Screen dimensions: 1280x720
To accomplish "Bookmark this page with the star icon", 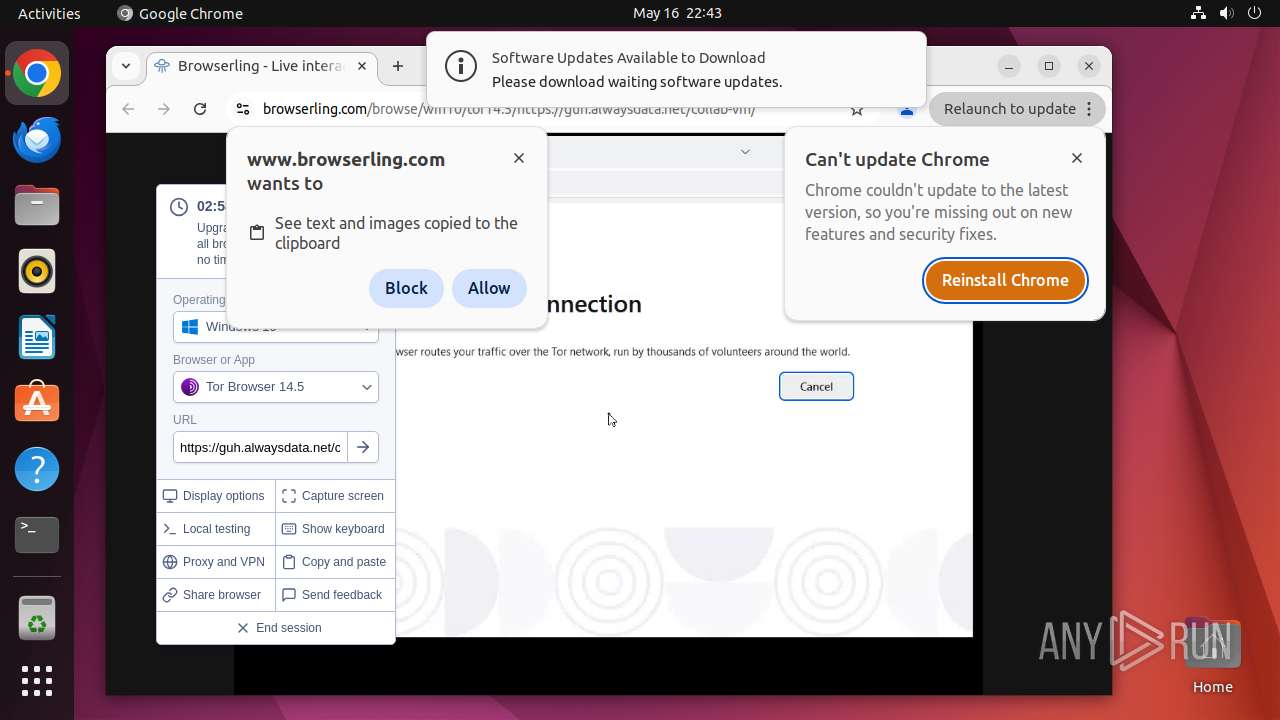I will pyautogui.click(x=857, y=110).
